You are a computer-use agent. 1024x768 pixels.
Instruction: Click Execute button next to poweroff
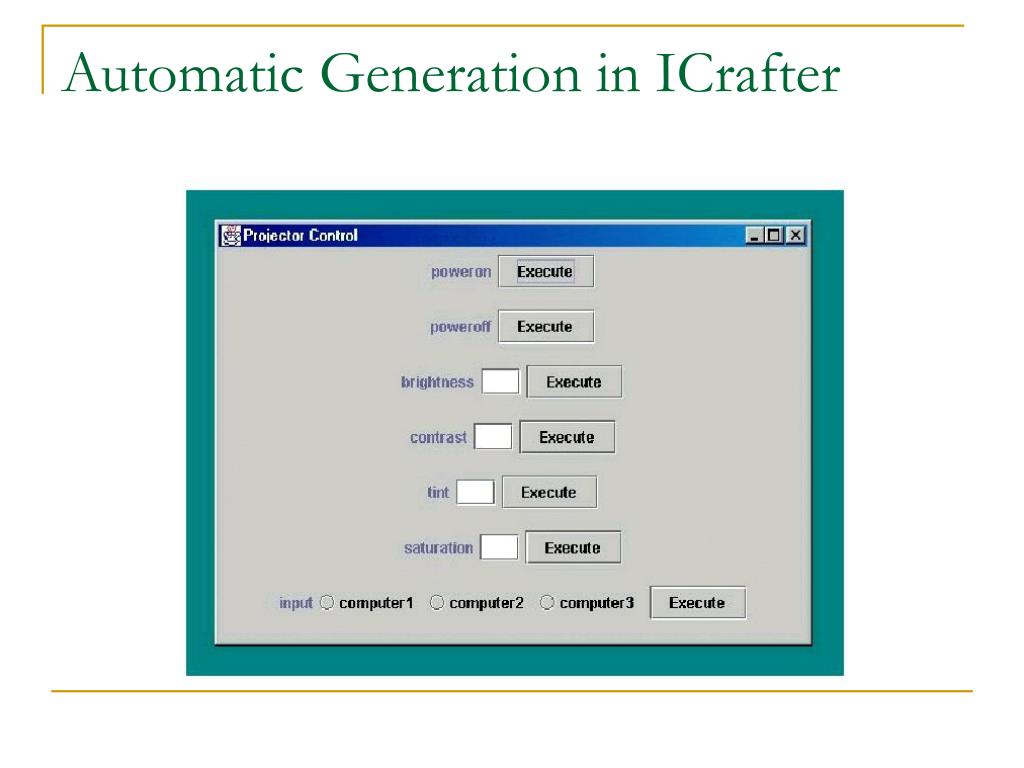546,327
